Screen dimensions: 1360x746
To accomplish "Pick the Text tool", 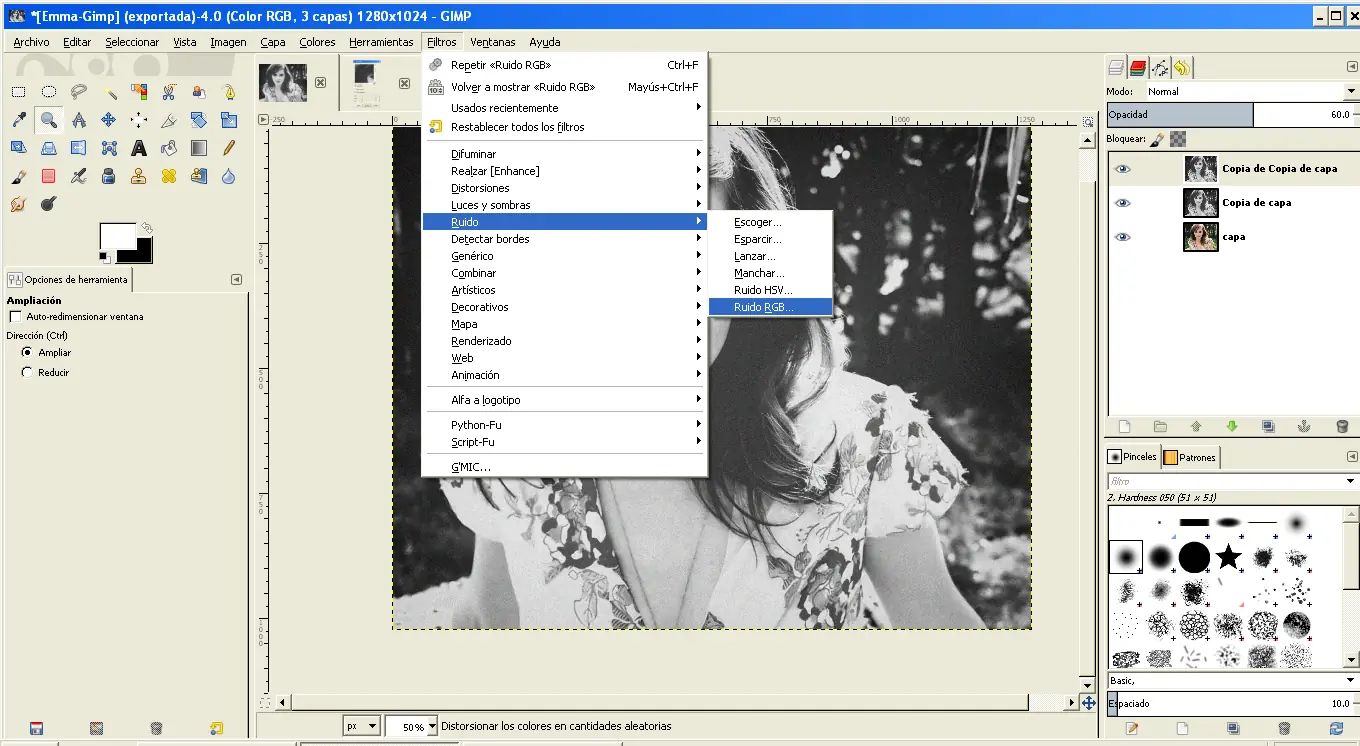I will click(137, 148).
